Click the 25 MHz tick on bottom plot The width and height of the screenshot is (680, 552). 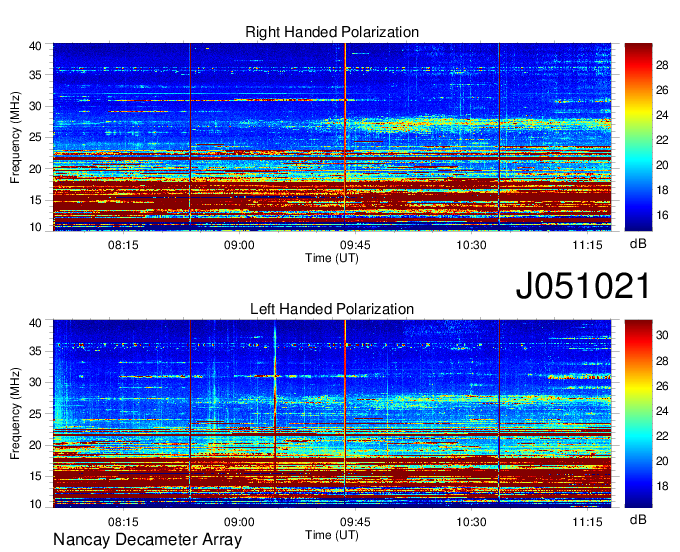pos(36,414)
